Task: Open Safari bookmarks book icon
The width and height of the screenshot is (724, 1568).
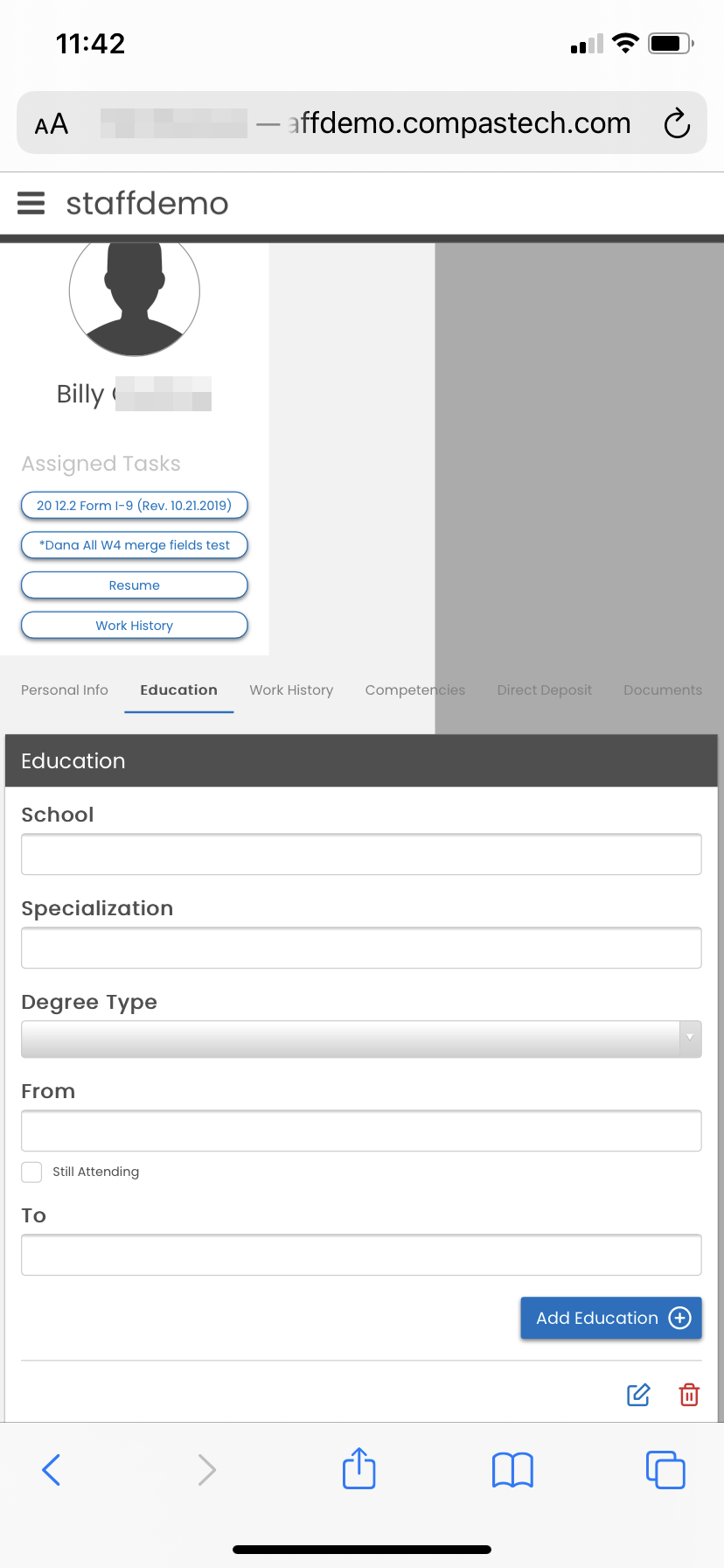Action: [512, 1469]
